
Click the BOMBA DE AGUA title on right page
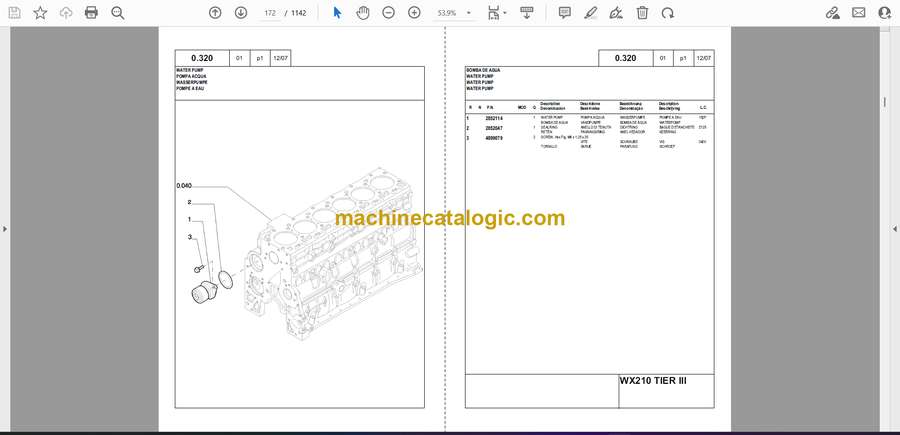click(x=483, y=69)
